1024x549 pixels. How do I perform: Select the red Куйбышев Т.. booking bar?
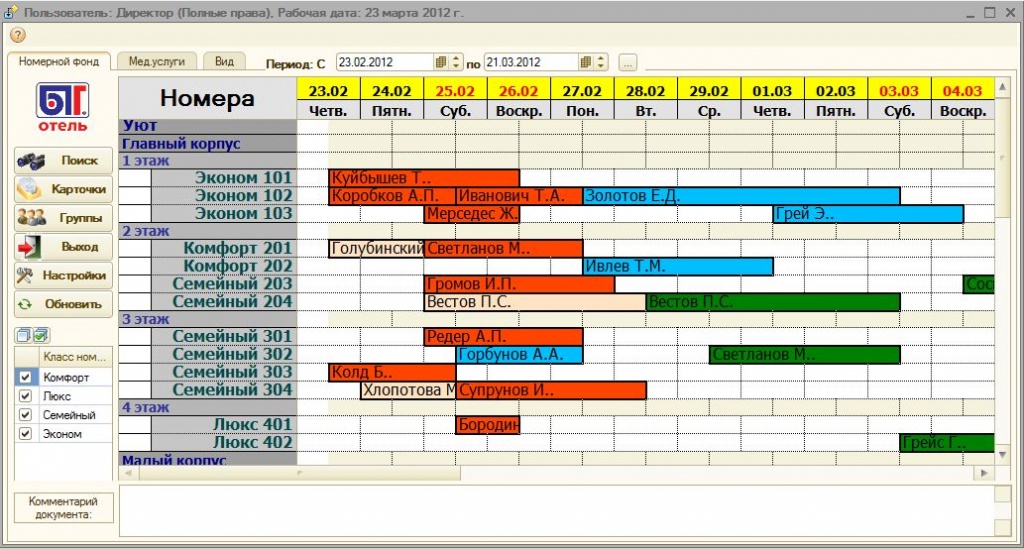pos(424,178)
